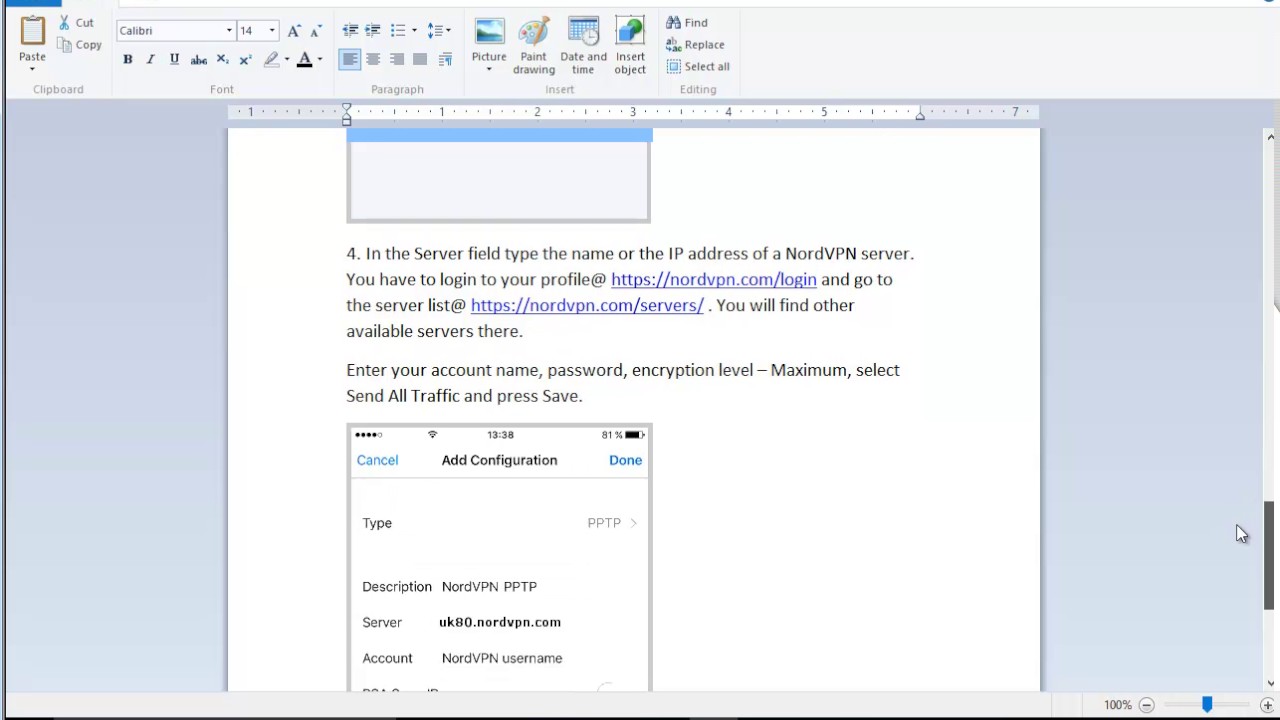This screenshot has height=720, width=1280.
Task: Insert a Paint drawing
Action: click(534, 45)
